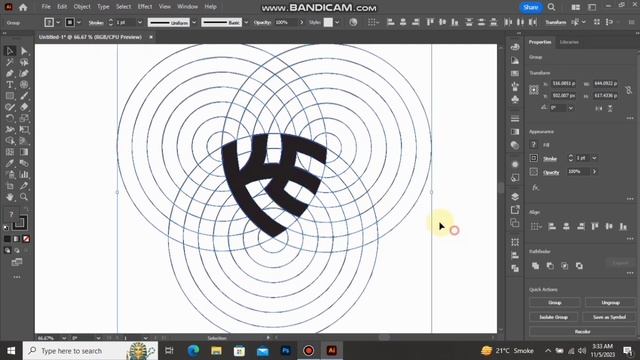Open the Window menu

(x=187, y=7)
